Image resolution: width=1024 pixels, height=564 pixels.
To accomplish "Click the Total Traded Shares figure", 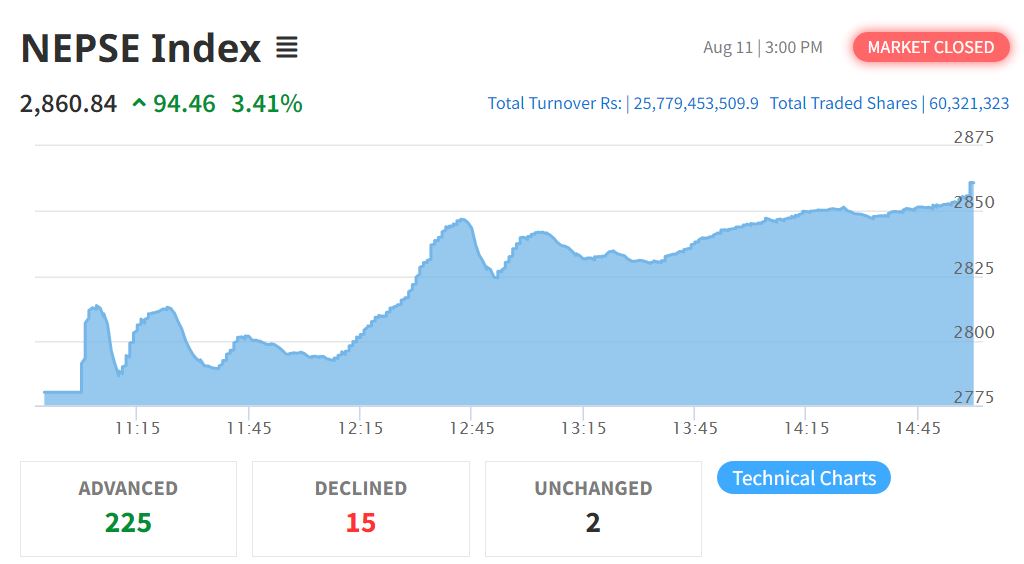I will pos(968,103).
